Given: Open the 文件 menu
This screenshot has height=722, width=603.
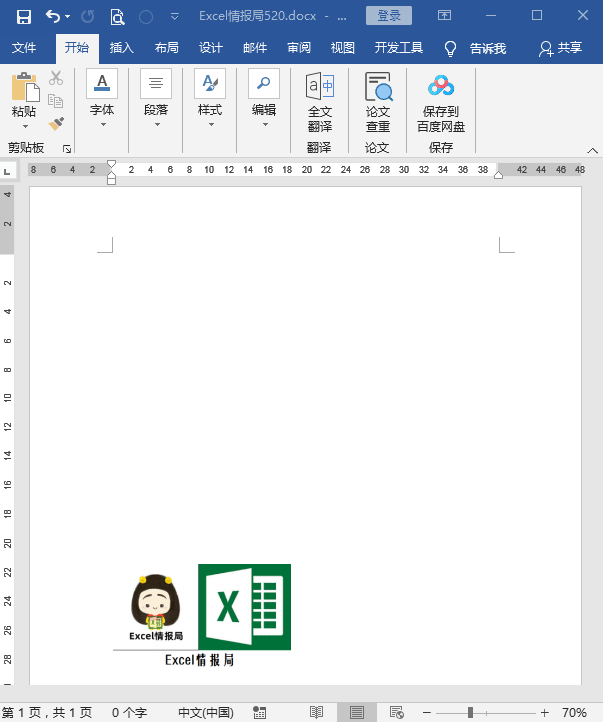Looking at the screenshot, I should click(24, 47).
